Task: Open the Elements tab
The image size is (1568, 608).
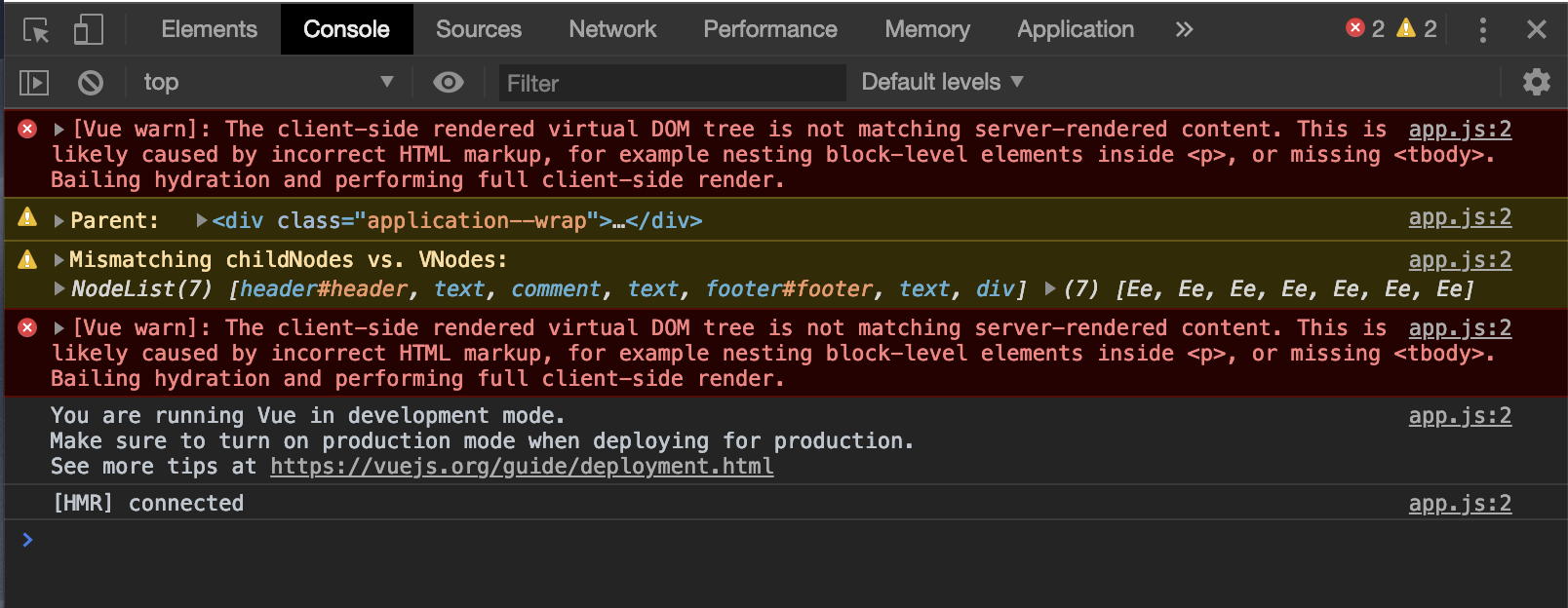Action: pyautogui.click(x=210, y=29)
